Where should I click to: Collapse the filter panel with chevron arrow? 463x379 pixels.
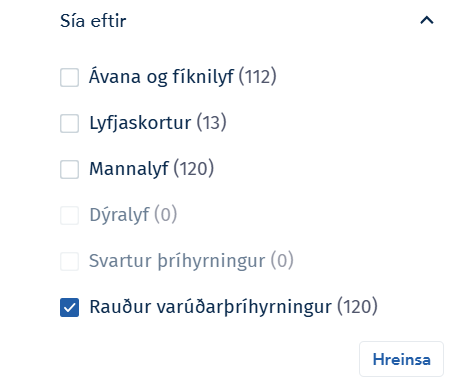click(427, 20)
